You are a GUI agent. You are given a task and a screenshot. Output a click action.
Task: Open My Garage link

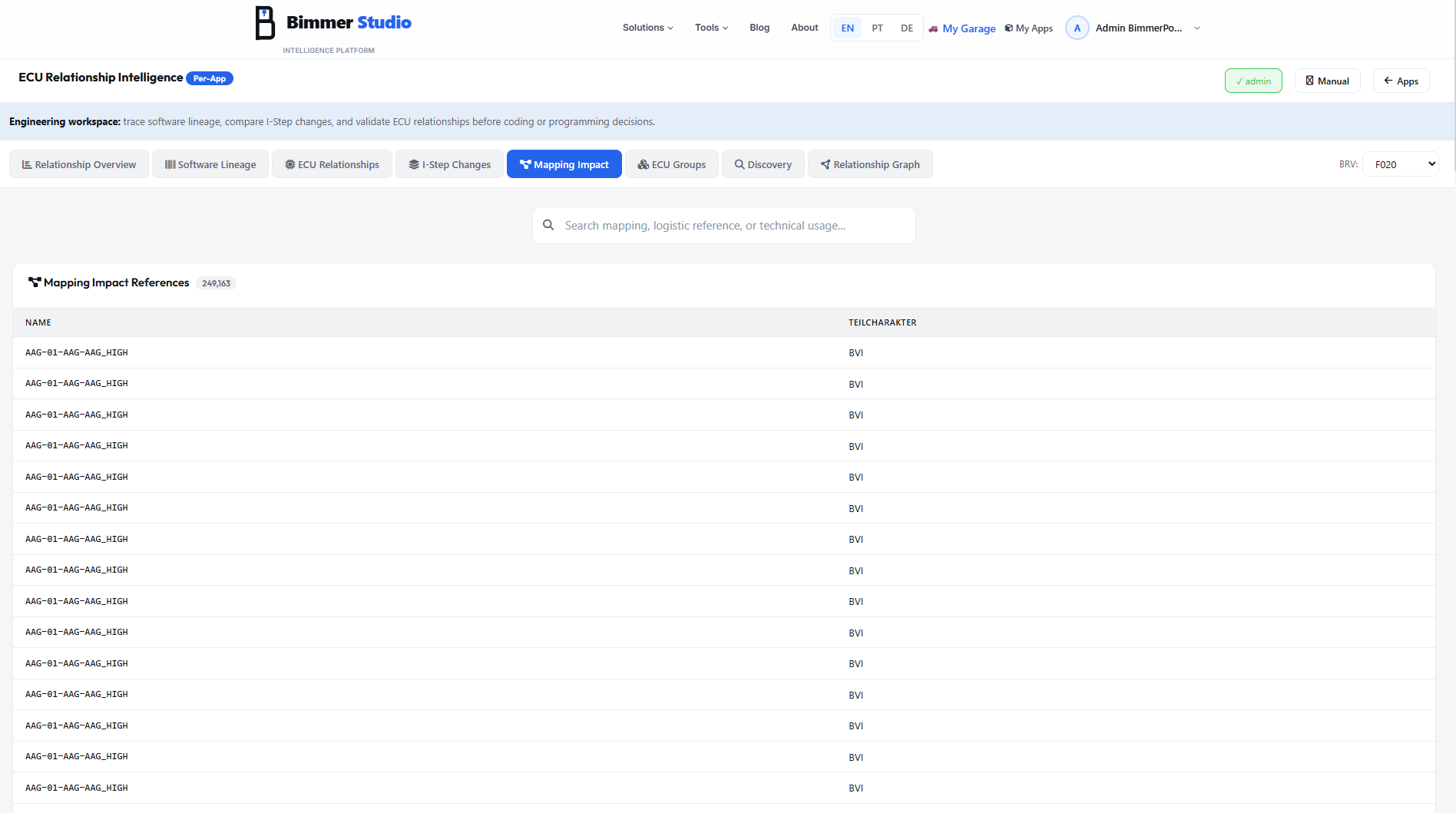[962, 28]
